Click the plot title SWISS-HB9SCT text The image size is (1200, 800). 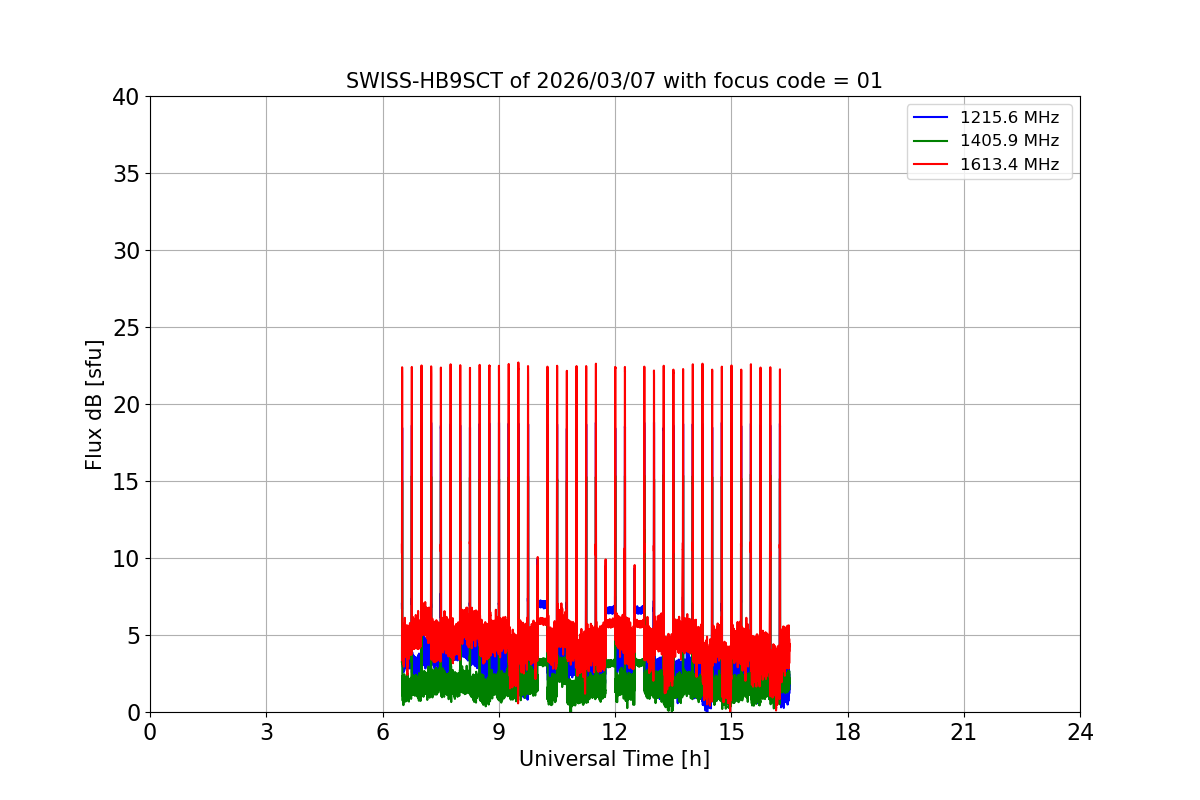pos(614,81)
